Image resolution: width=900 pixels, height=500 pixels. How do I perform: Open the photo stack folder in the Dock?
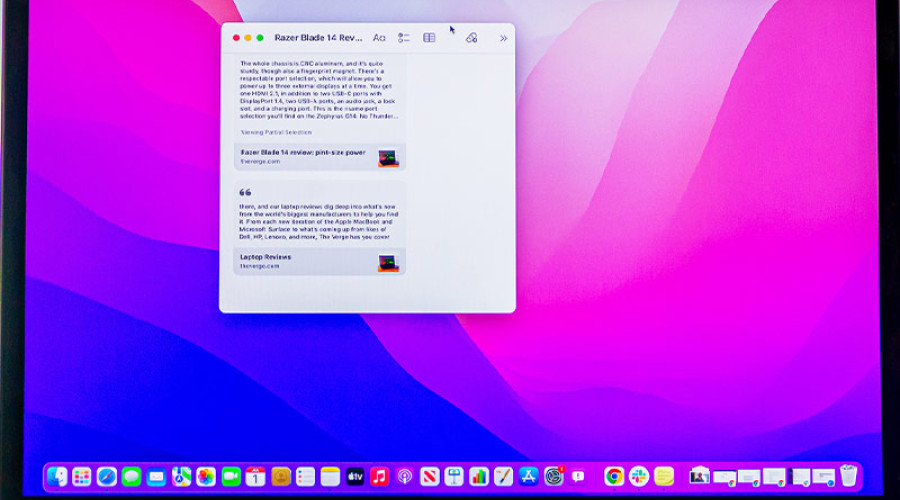pos(699,476)
